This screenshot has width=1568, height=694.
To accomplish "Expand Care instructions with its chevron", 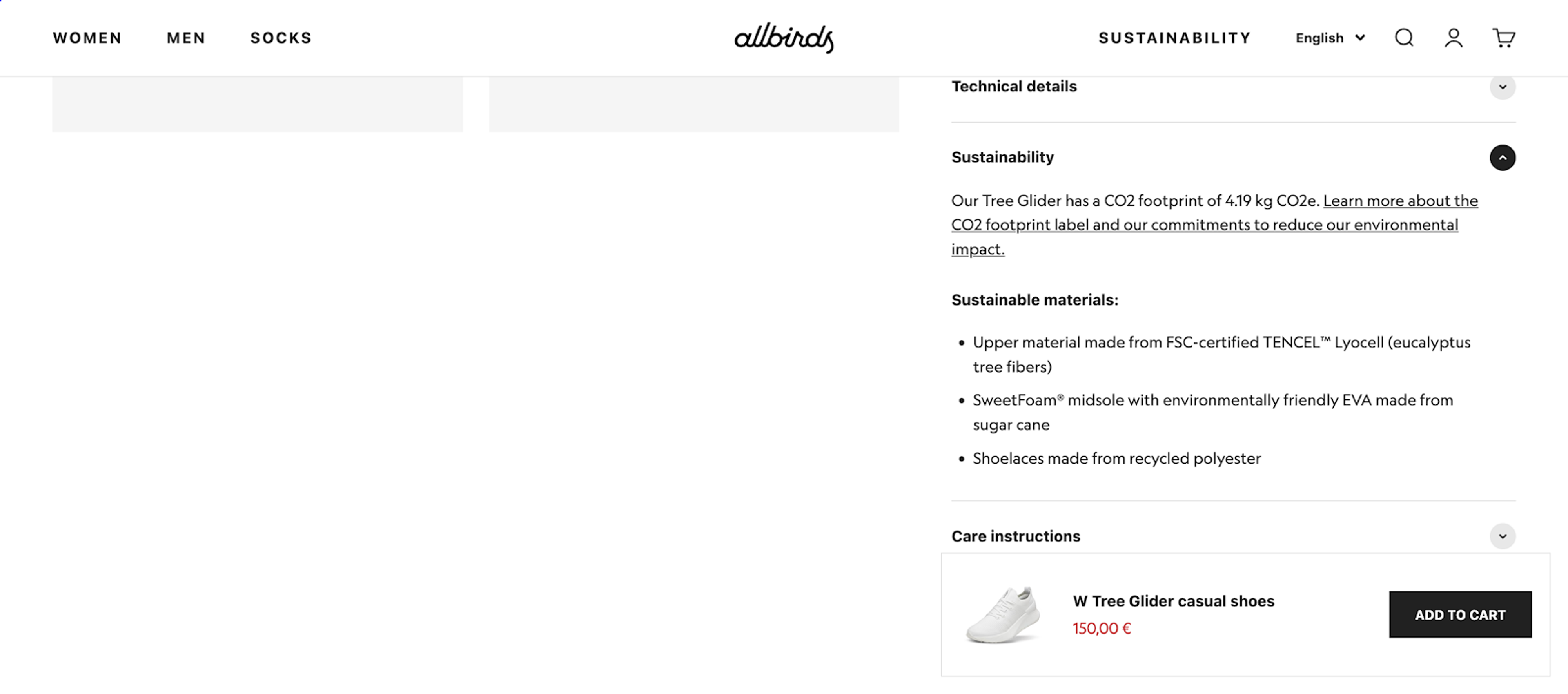I will (1503, 536).
